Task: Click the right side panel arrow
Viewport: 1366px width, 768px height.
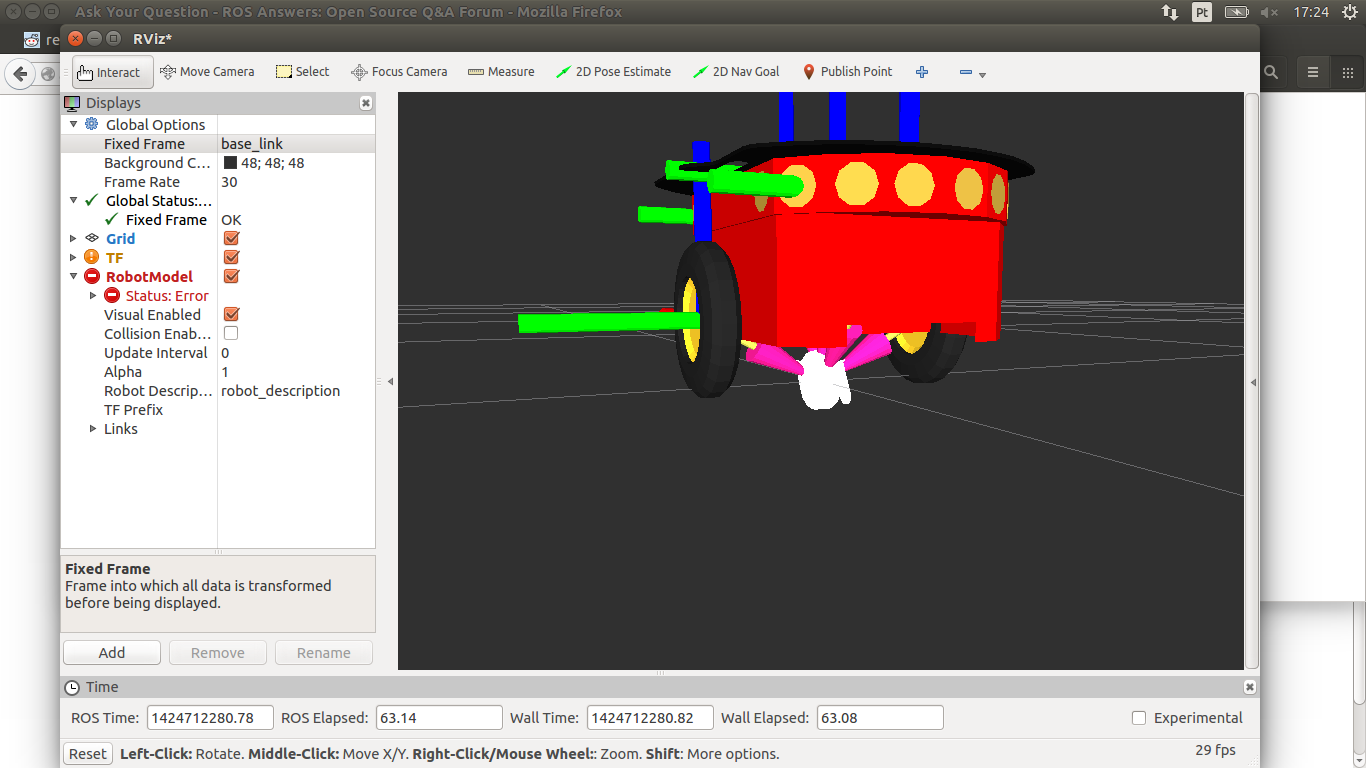Action: (x=1254, y=381)
